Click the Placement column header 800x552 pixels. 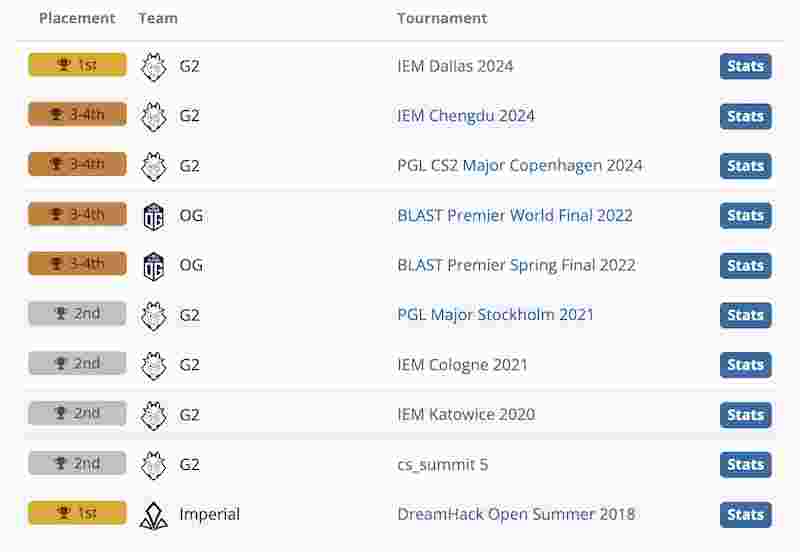77,18
